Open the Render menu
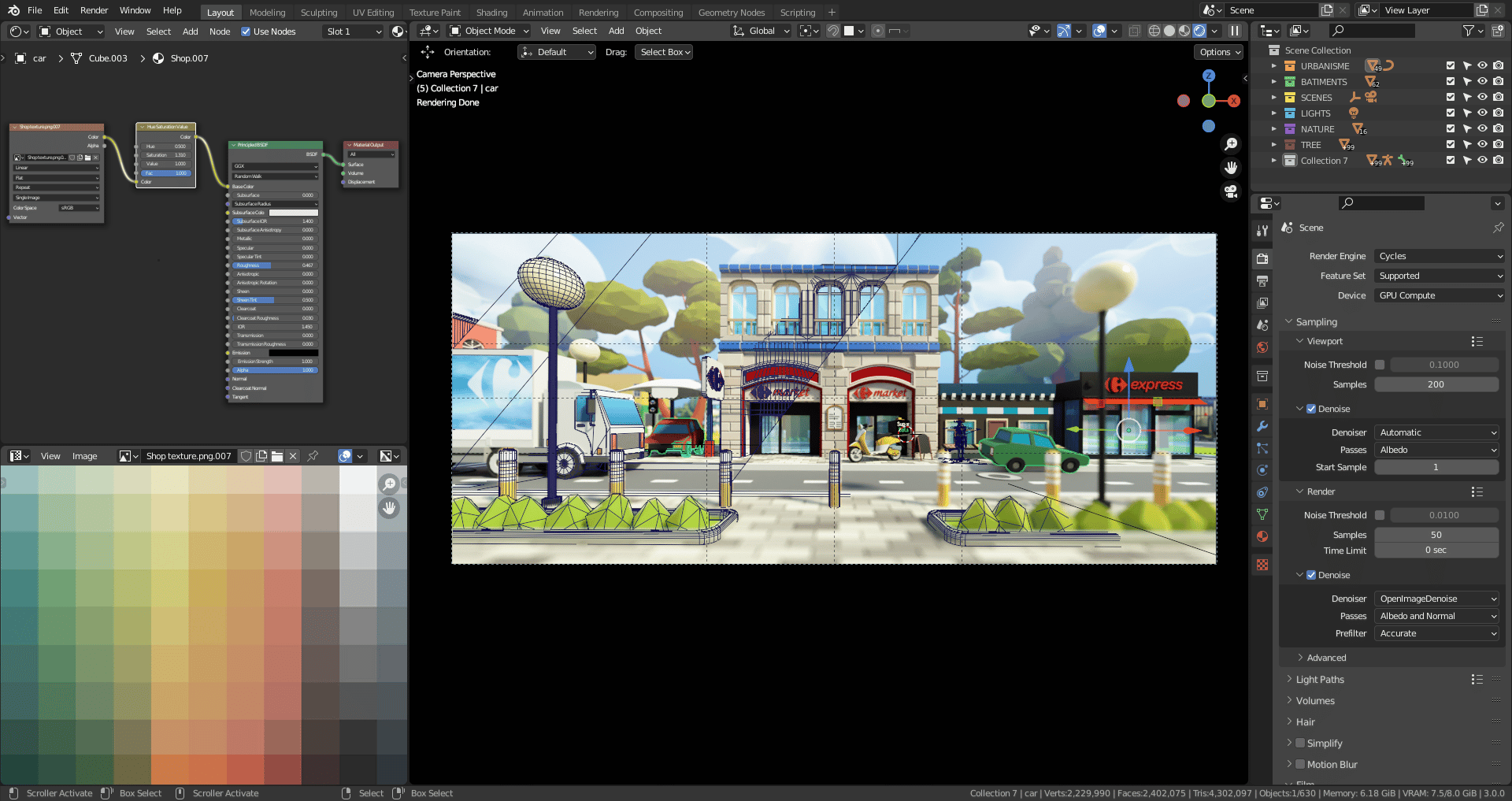The image size is (1512, 801). click(94, 10)
